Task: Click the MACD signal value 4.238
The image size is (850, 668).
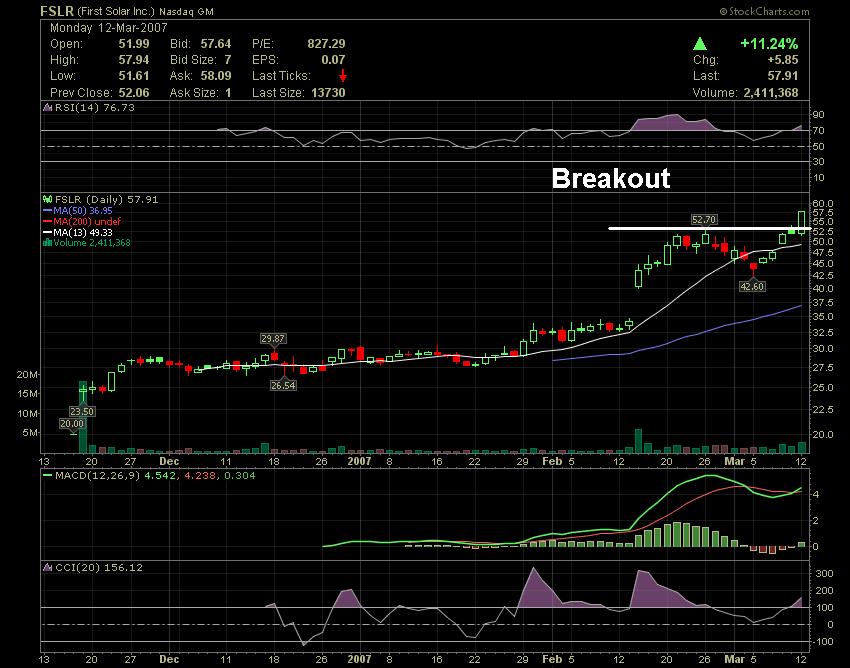Action: pyautogui.click(x=200, y=476)
